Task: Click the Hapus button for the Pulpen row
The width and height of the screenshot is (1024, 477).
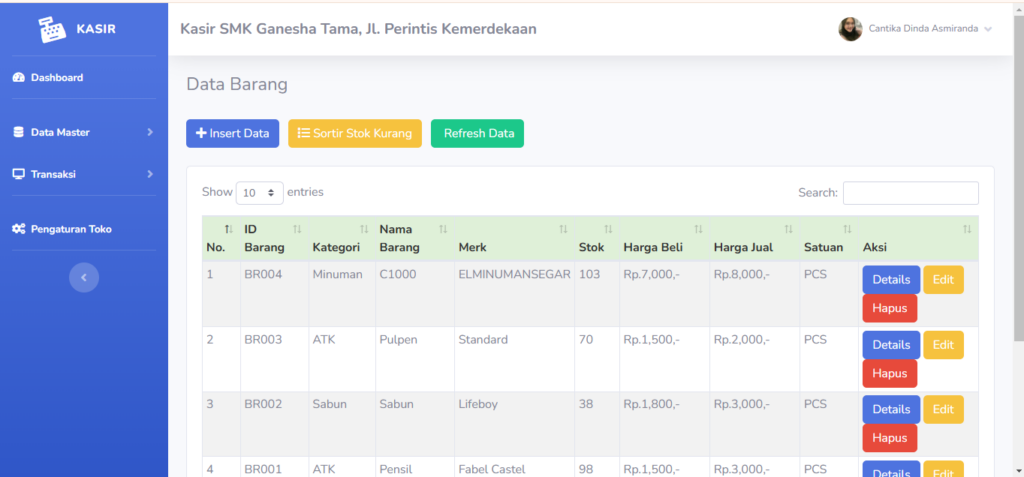Action: pyautogui.click(x=889, y=374)
